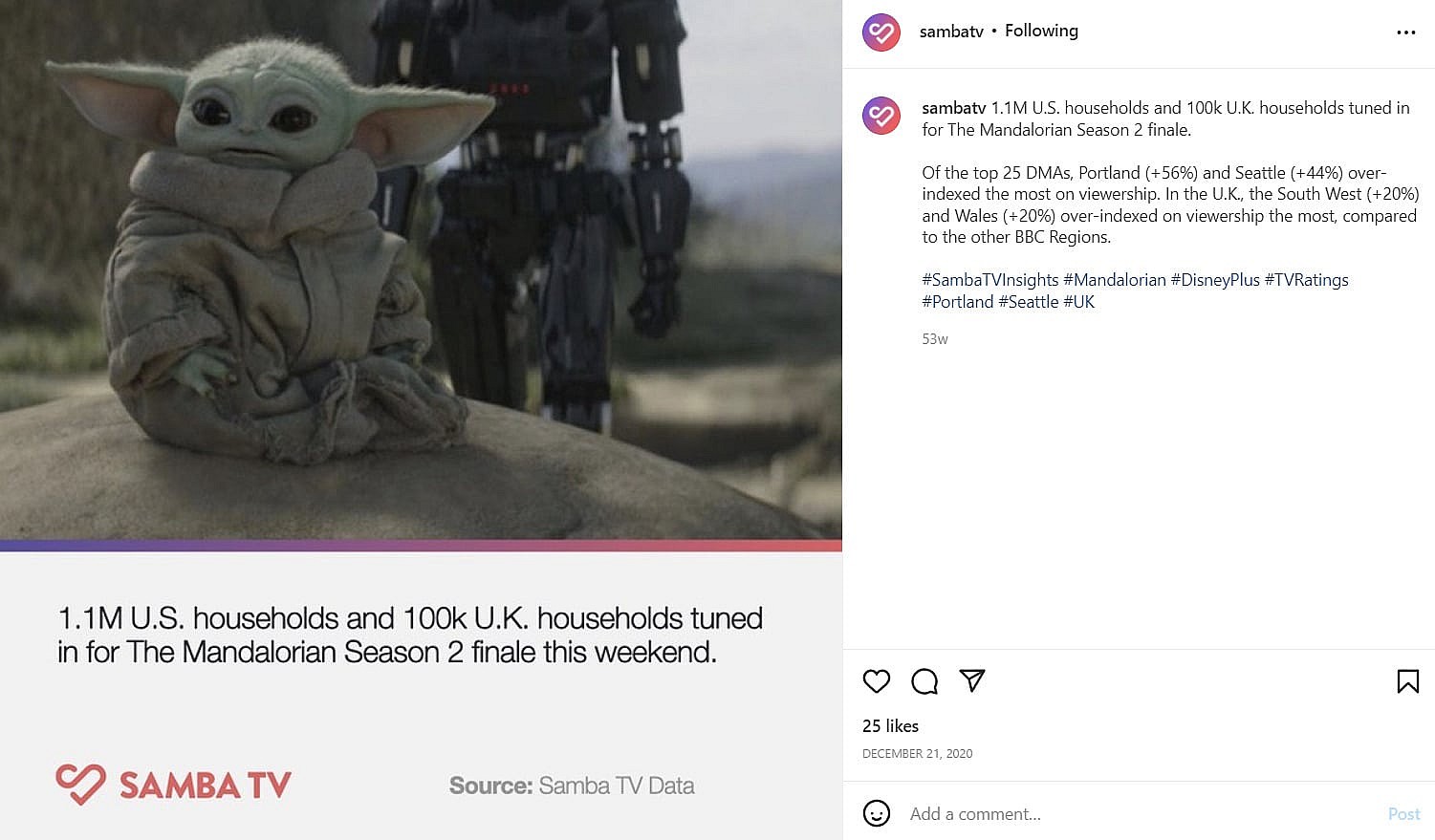Open comments via speech bubble icon
1435x840 pixels.
pyautogui.click(x=924, y=681)
